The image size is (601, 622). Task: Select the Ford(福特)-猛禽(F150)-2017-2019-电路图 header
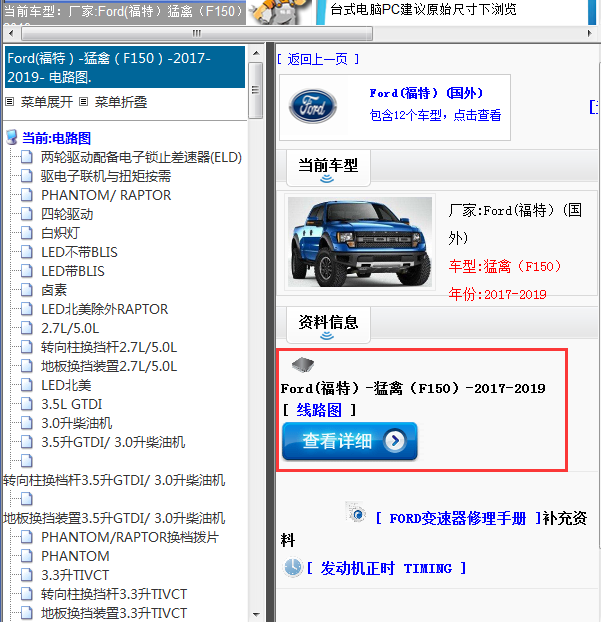coord(125,67)
